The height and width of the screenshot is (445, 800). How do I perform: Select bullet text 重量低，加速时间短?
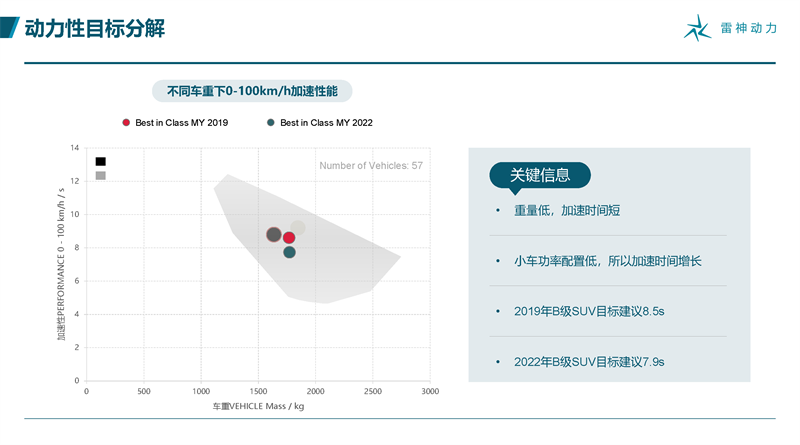(567, 210)
